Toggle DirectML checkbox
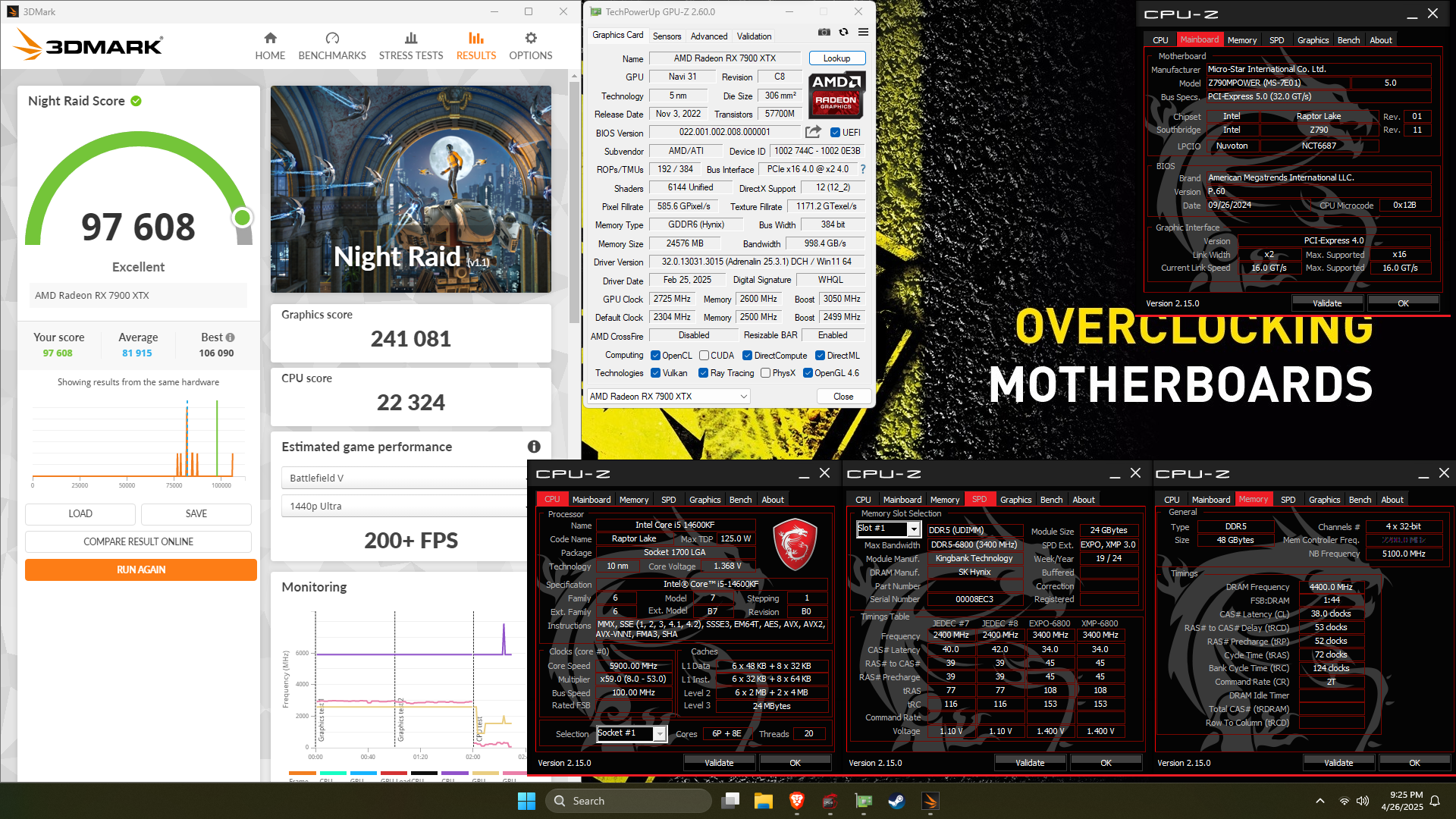Screen dimensions: 1456x819 click(x=820, y=356)
